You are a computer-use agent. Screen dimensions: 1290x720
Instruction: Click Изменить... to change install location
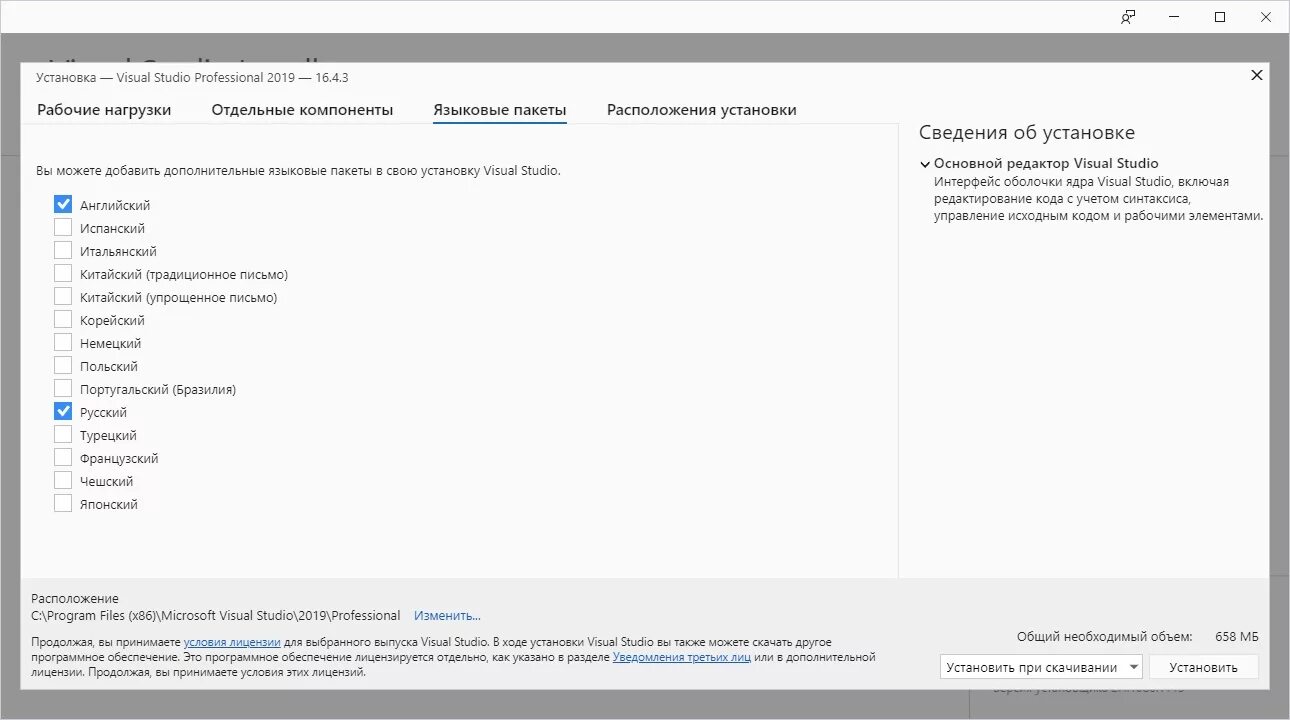446,615
